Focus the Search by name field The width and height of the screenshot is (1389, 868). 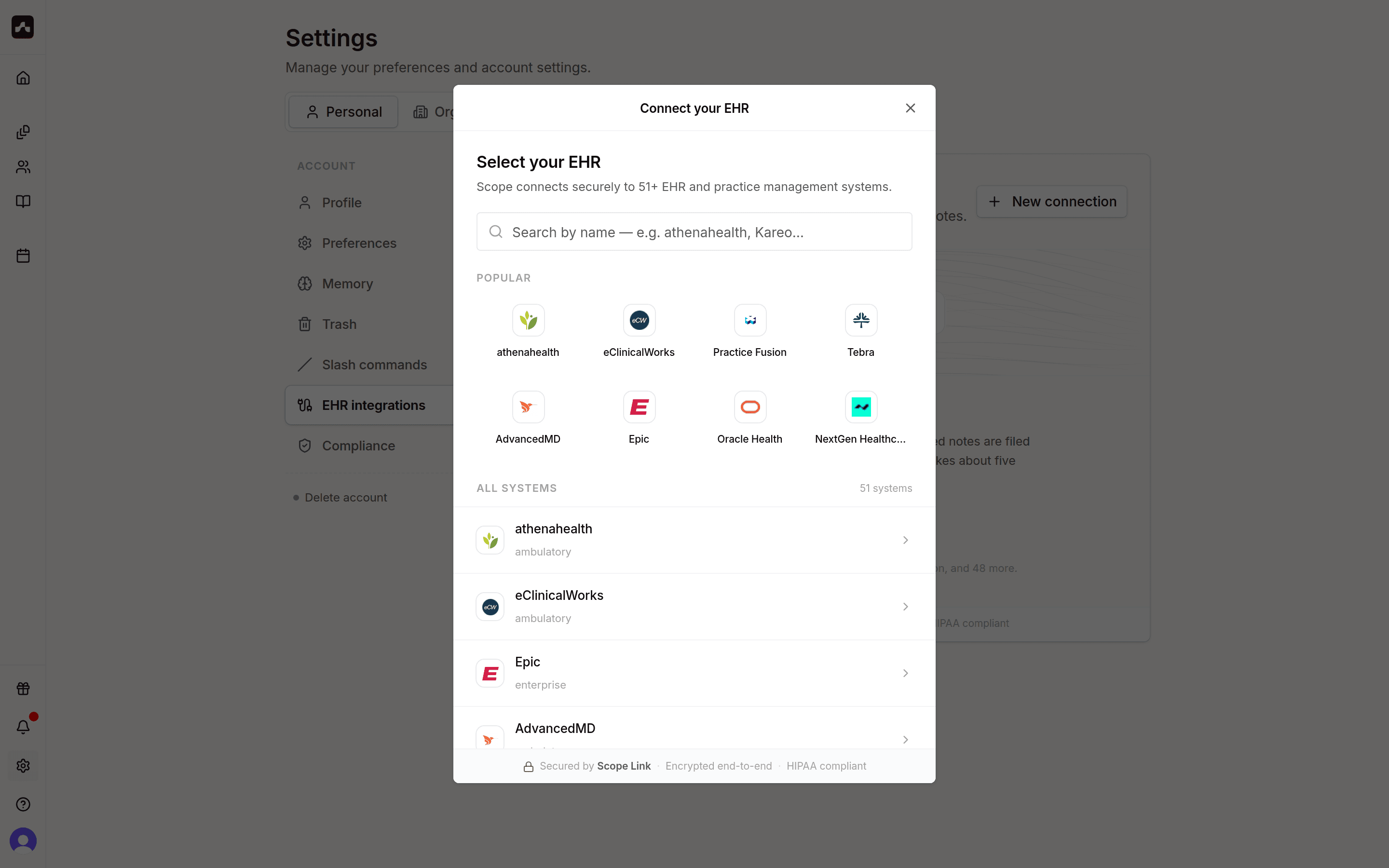694,231
